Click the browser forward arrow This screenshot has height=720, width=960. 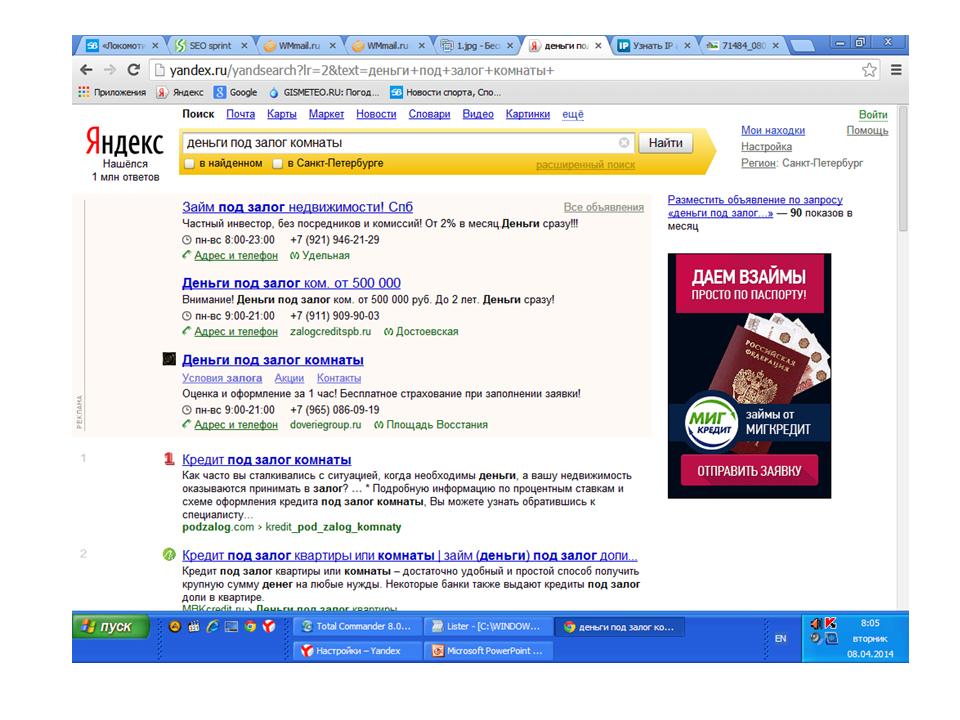click(x=110, y=70)
